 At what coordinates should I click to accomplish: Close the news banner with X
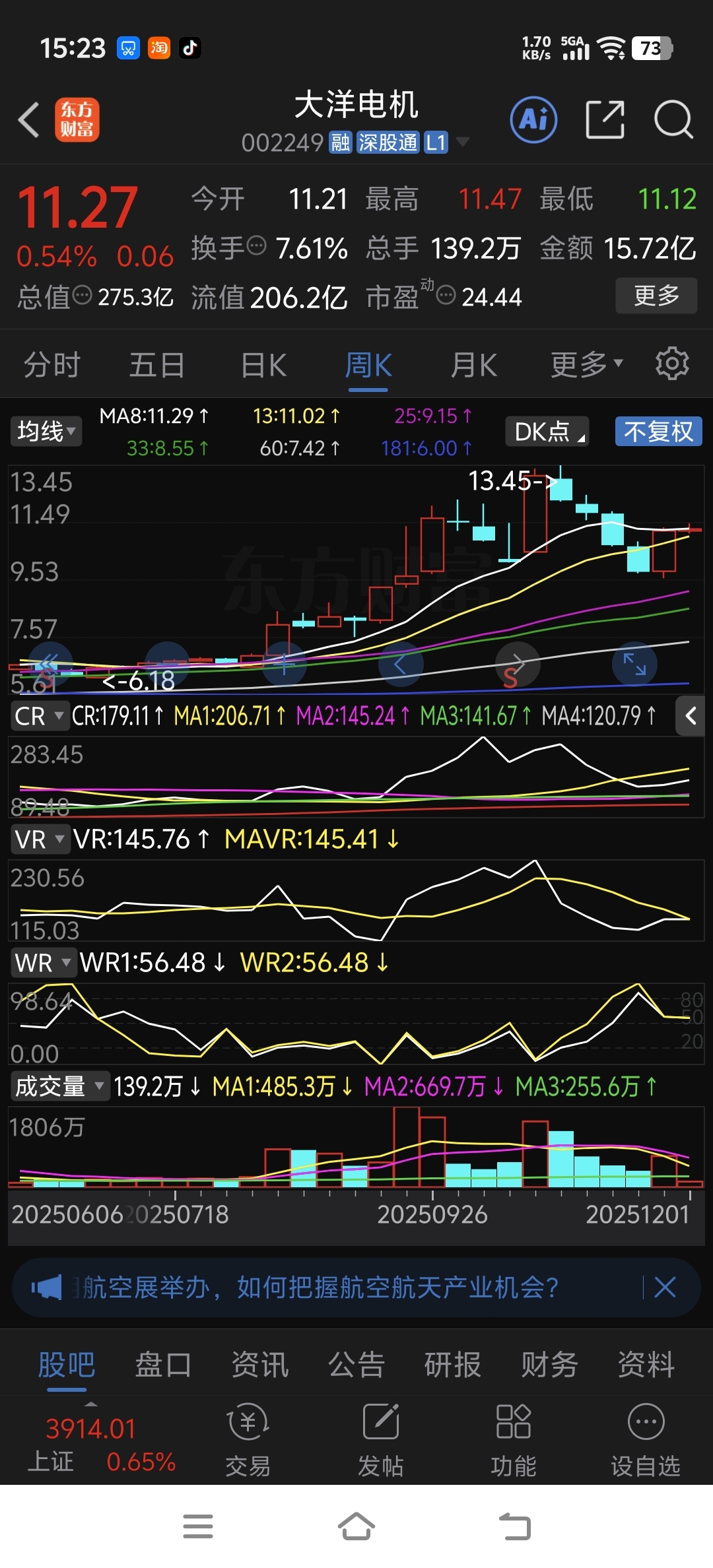pyautogui.click(x=665, y=1288)
